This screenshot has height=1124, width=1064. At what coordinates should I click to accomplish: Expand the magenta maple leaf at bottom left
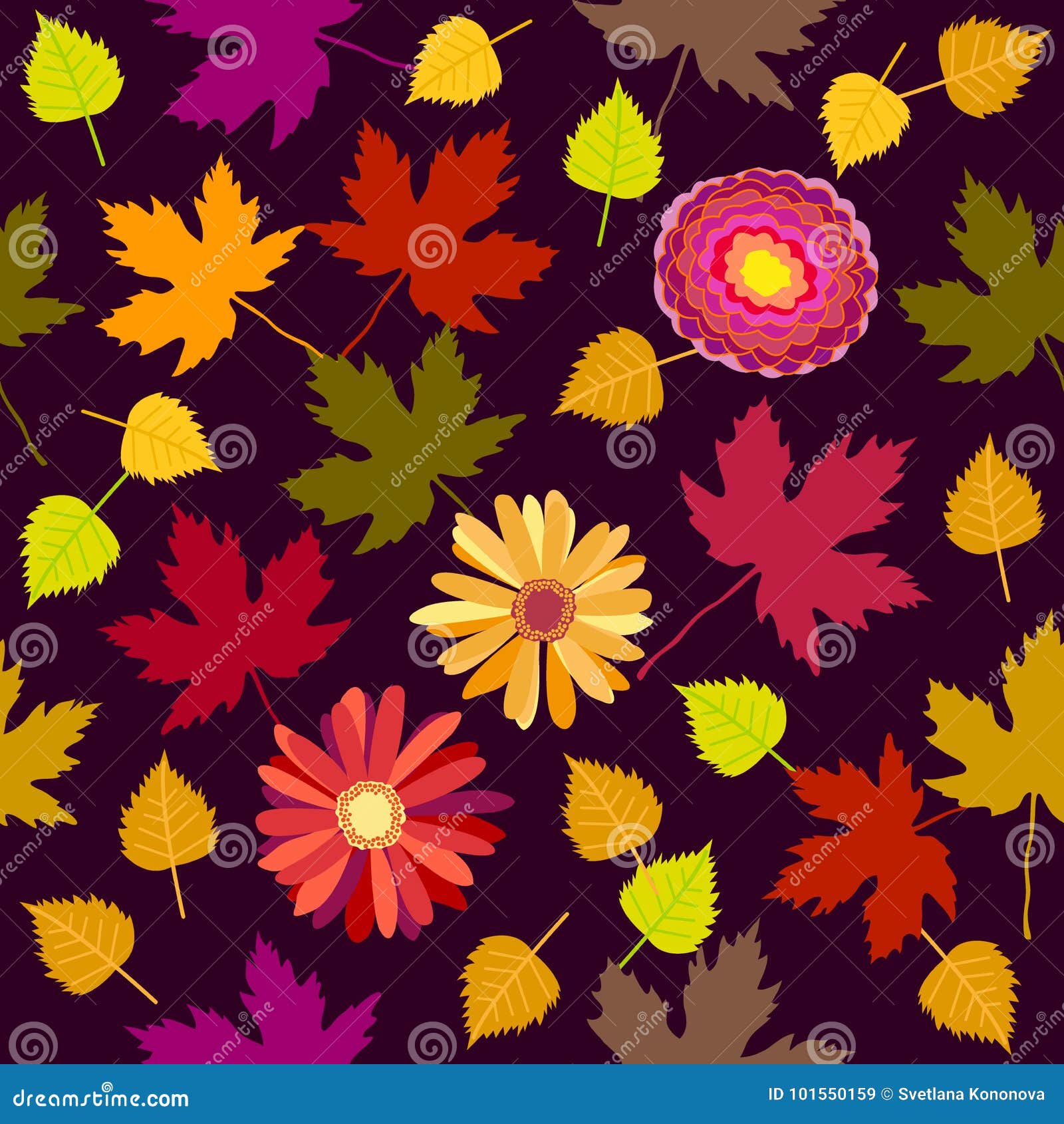point(266,1038)
